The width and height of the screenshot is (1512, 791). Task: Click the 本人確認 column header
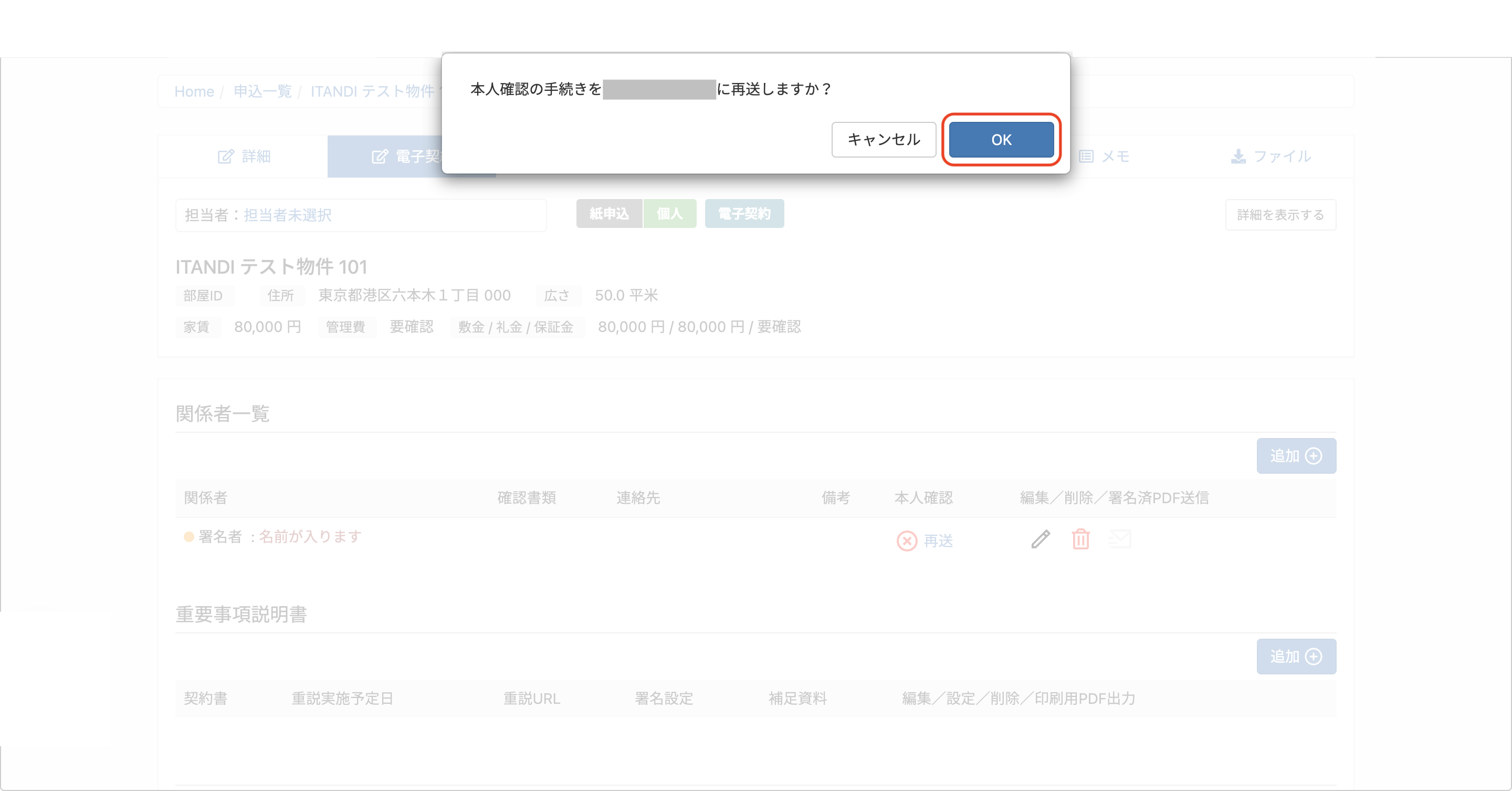pos(923,498)
